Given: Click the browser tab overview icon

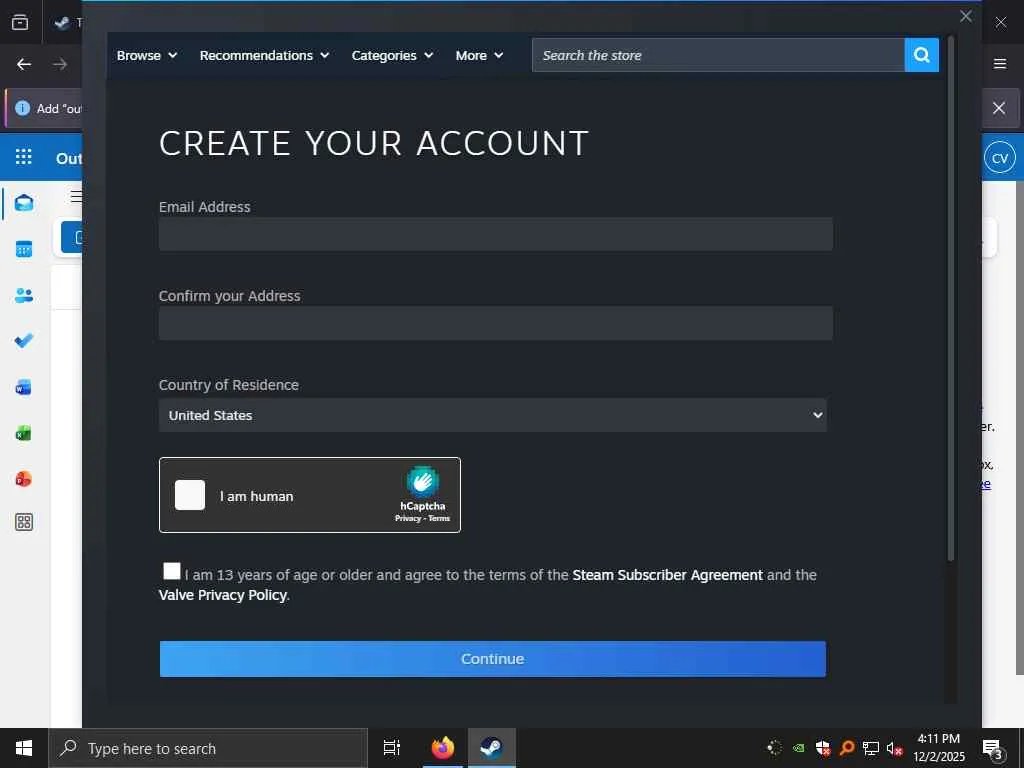Looking at the screenshot, I should (x=20, y=22).
